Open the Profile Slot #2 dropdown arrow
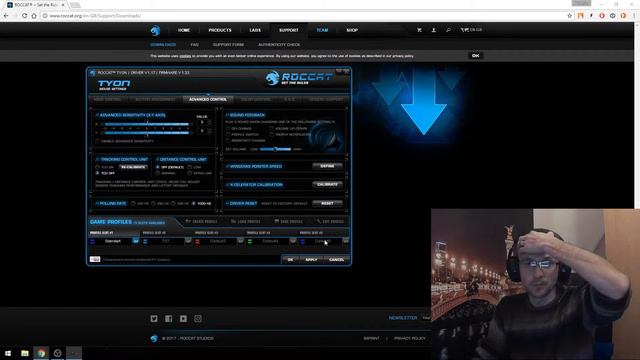 click(188, 241)
